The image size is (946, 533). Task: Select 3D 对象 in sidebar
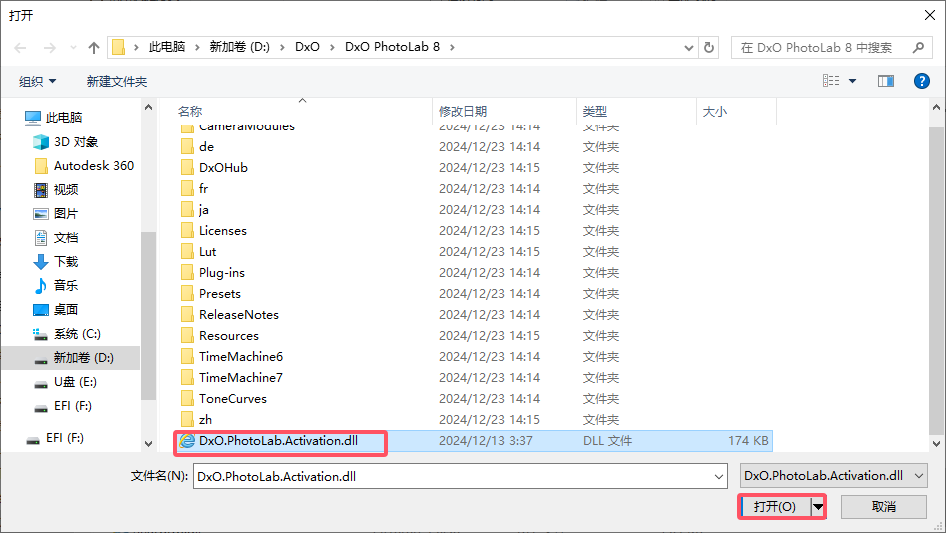(66, 142)
